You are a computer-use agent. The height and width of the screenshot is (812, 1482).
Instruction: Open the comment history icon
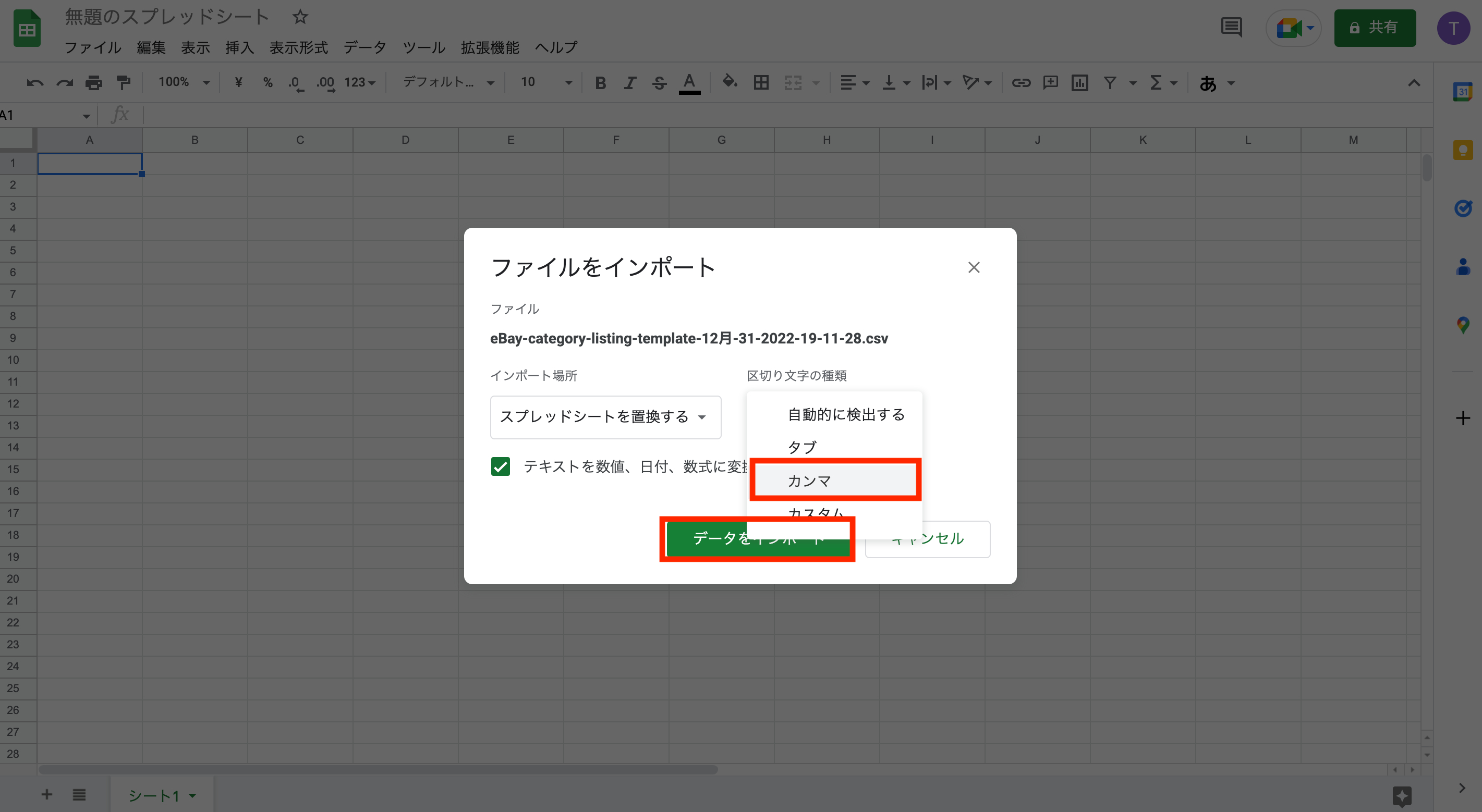1231,27
